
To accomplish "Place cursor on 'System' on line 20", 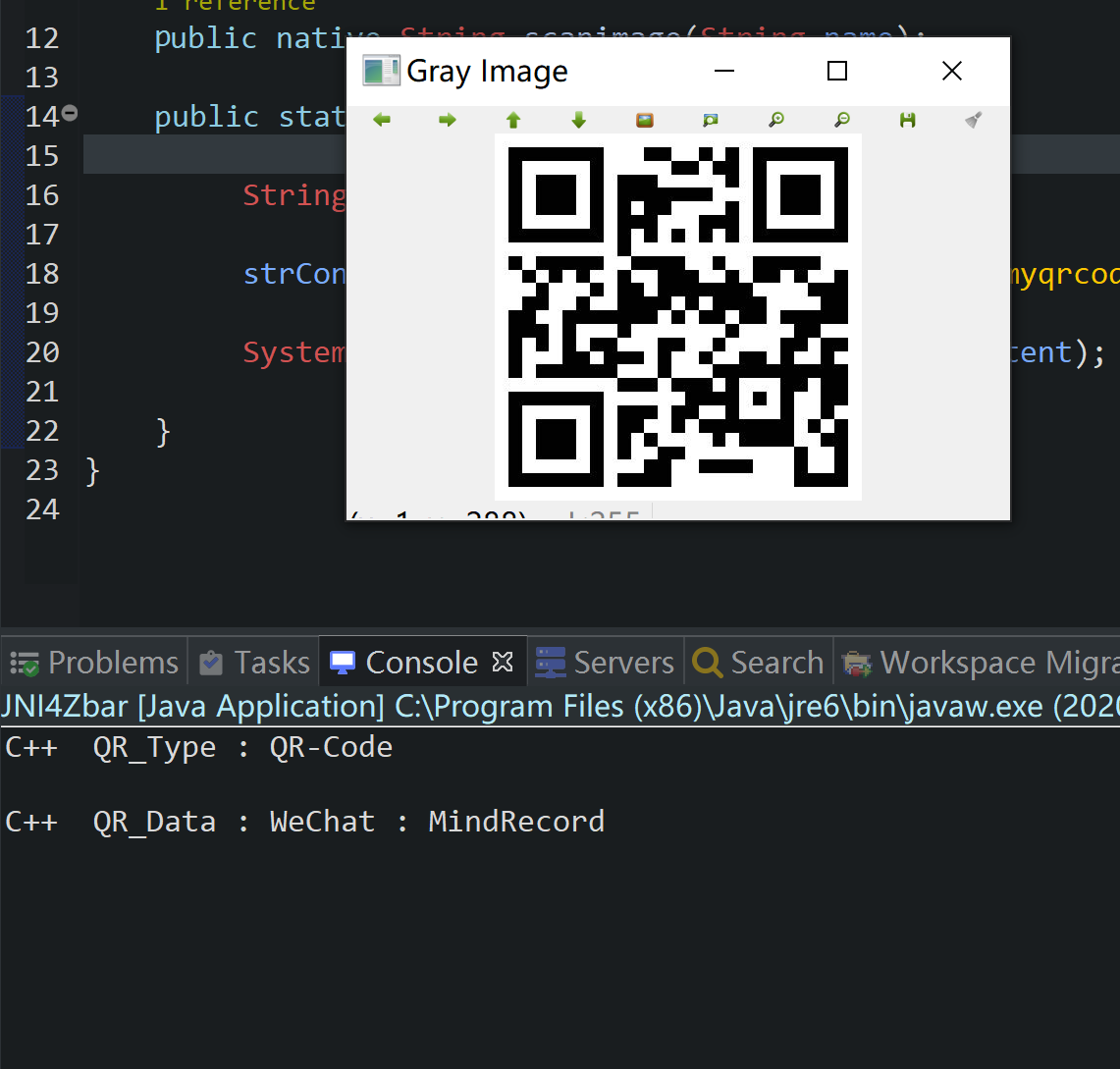I will click(294, 352).
